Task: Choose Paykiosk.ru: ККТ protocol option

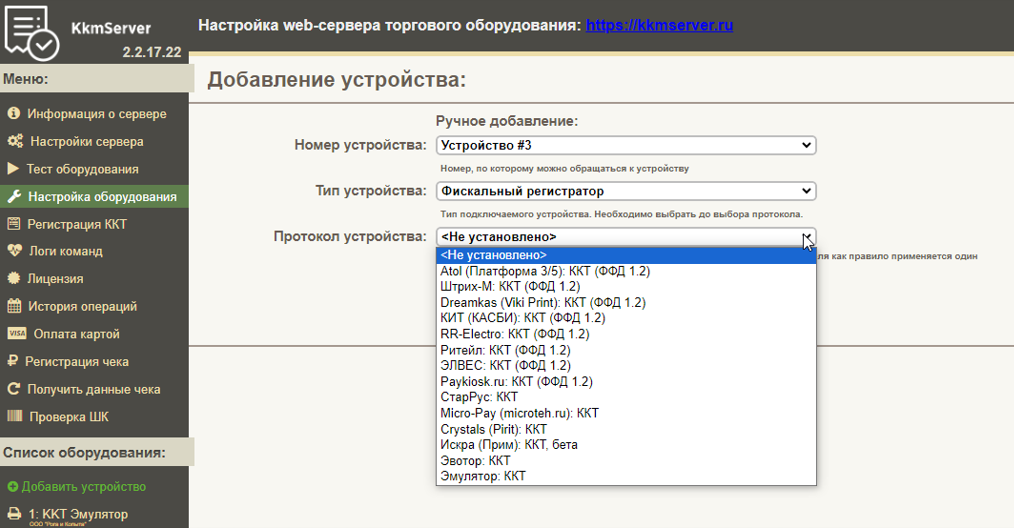Action: pos(626,382)
